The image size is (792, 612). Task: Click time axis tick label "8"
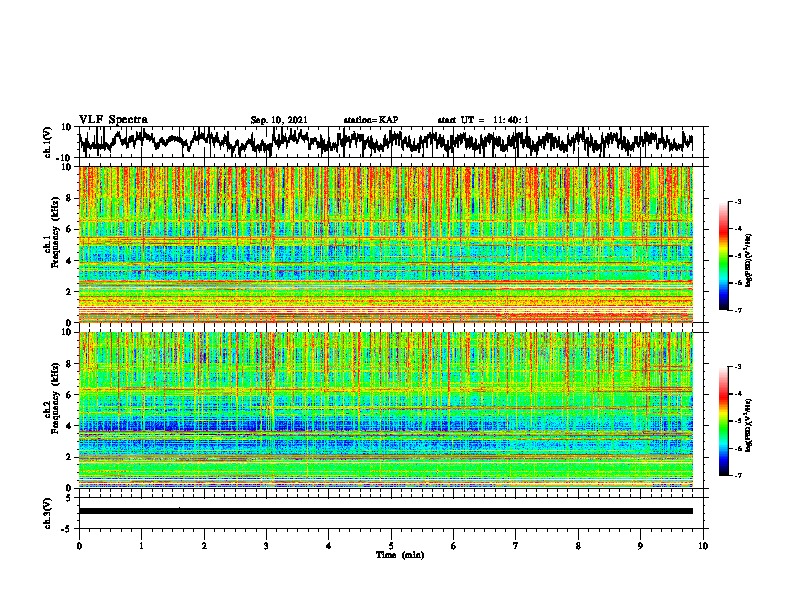578,546
